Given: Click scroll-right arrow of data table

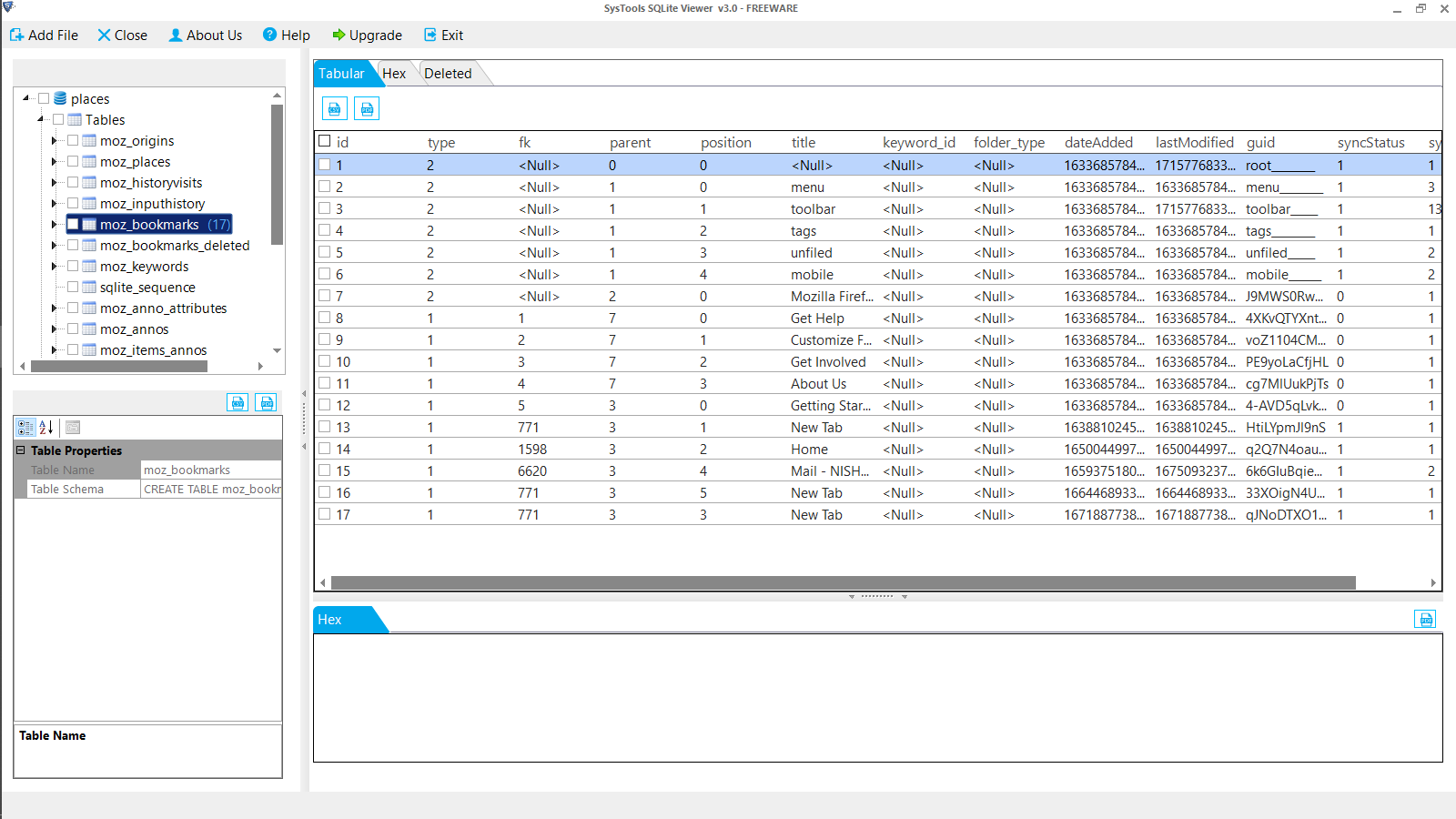Looking at the screenshot, I should (1433, 582).
